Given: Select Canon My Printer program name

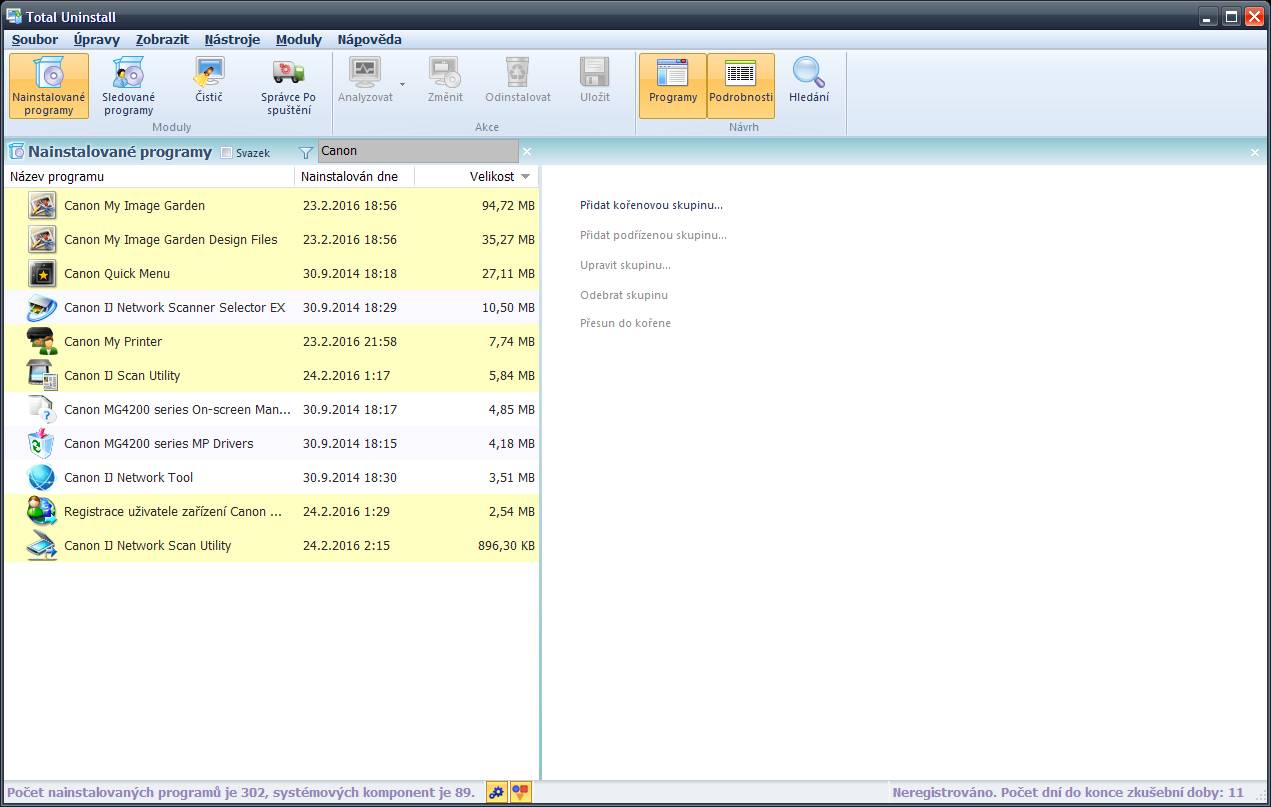Looking at the screenshot, I should pos(113,341).
